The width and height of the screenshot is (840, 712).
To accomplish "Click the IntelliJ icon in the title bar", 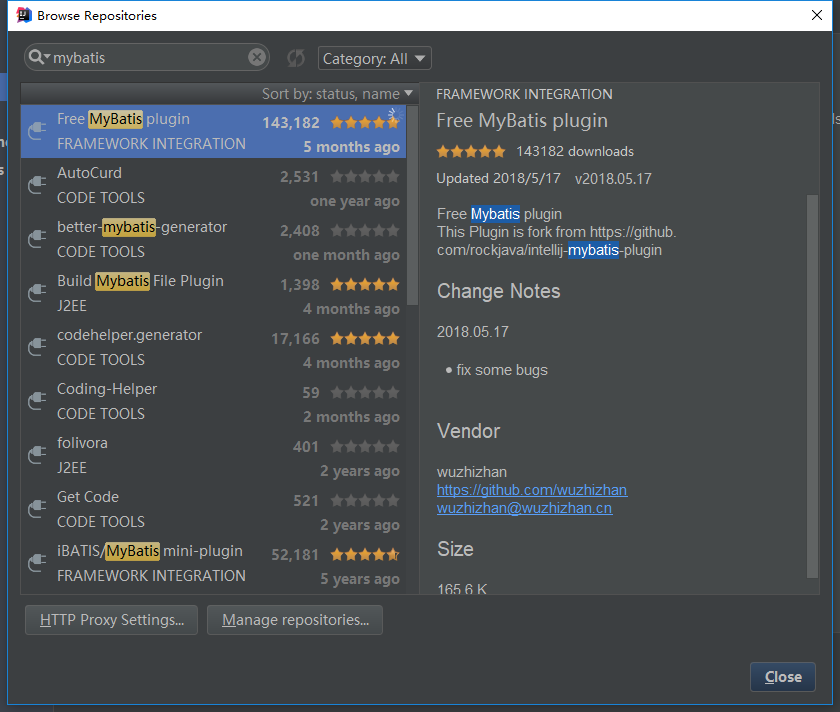I will [24, 15].
